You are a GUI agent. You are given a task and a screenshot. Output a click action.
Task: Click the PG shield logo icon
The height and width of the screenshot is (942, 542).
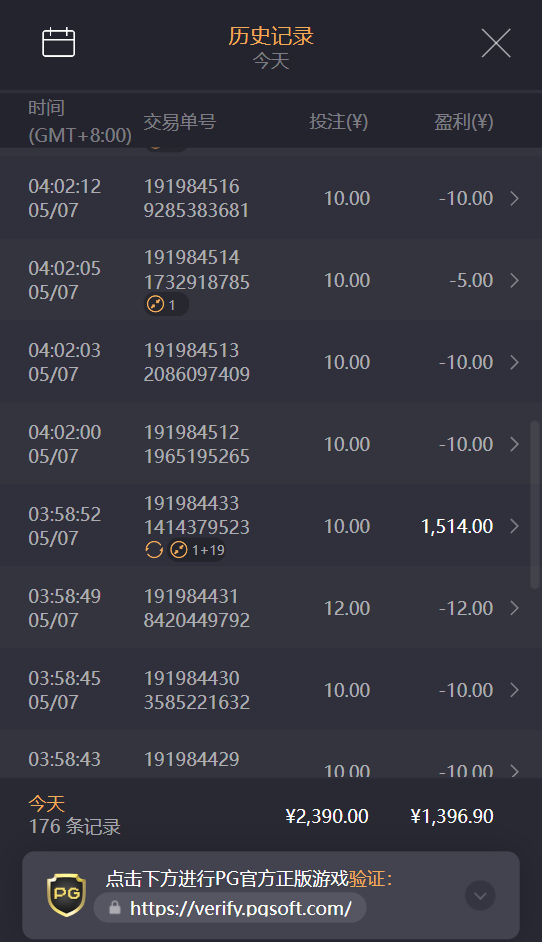tap(67, 895)
